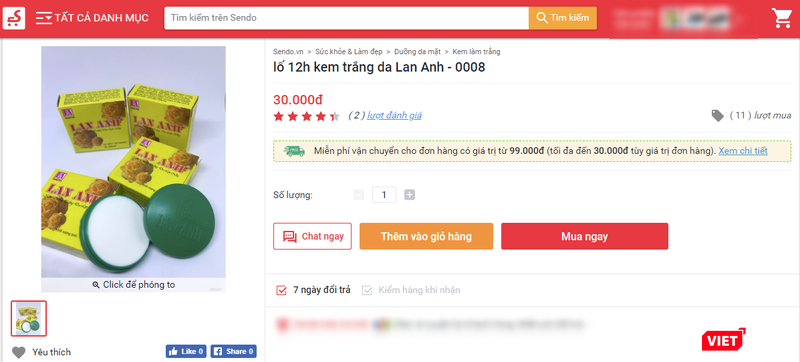Click the product title lố 12h kem trắng da
The image size is (800, 362).
point(379,67)
